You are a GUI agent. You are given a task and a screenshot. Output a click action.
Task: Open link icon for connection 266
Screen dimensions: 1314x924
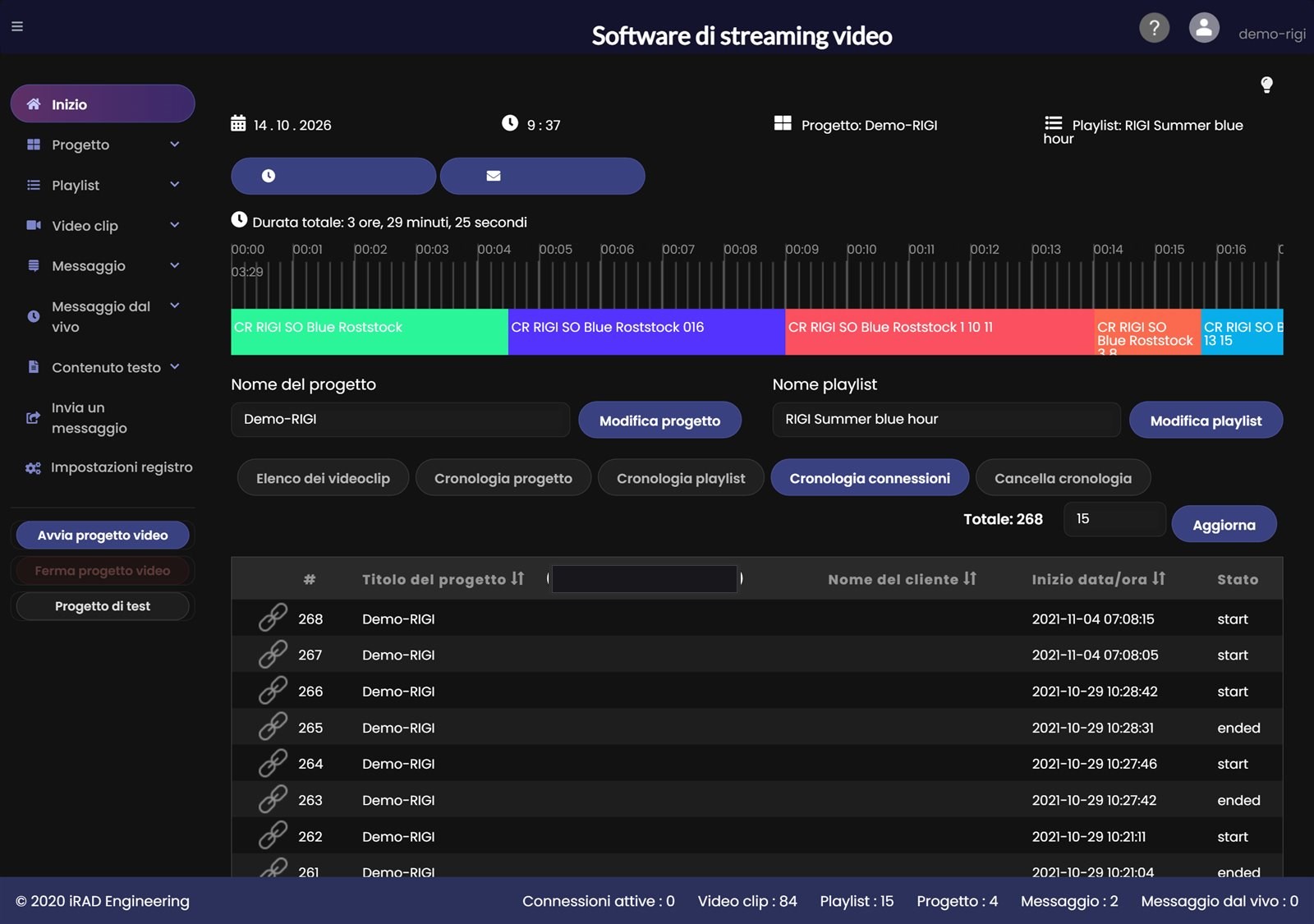pyautogui.click(x=273, y=690)
